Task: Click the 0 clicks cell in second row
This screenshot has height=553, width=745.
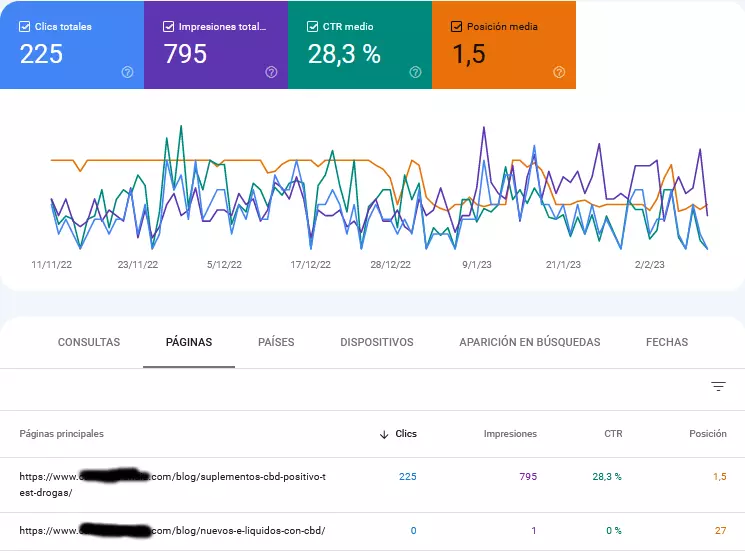Action: click(413, 531)
